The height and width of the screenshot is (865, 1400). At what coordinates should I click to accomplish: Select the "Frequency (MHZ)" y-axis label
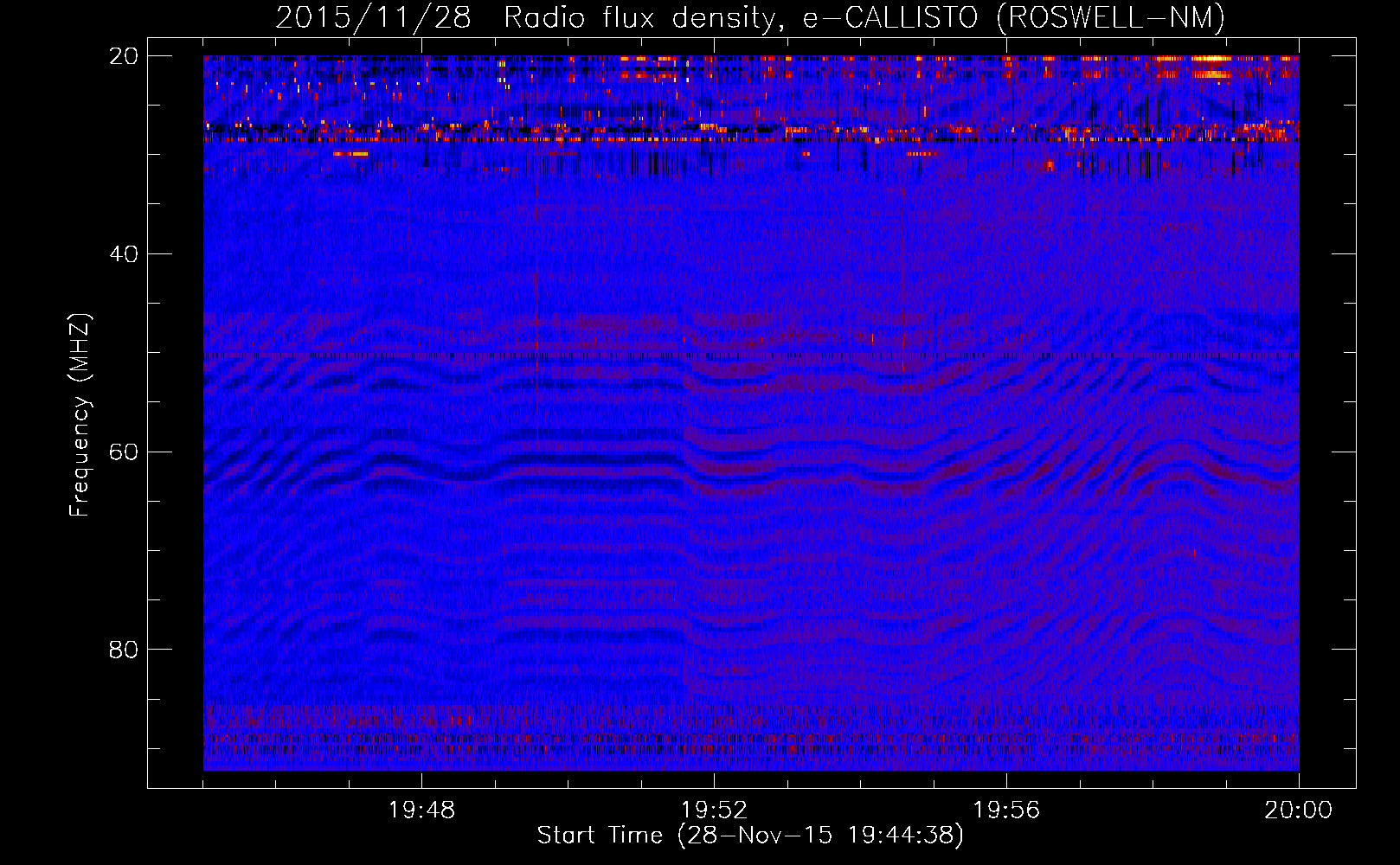coord(80,415)
